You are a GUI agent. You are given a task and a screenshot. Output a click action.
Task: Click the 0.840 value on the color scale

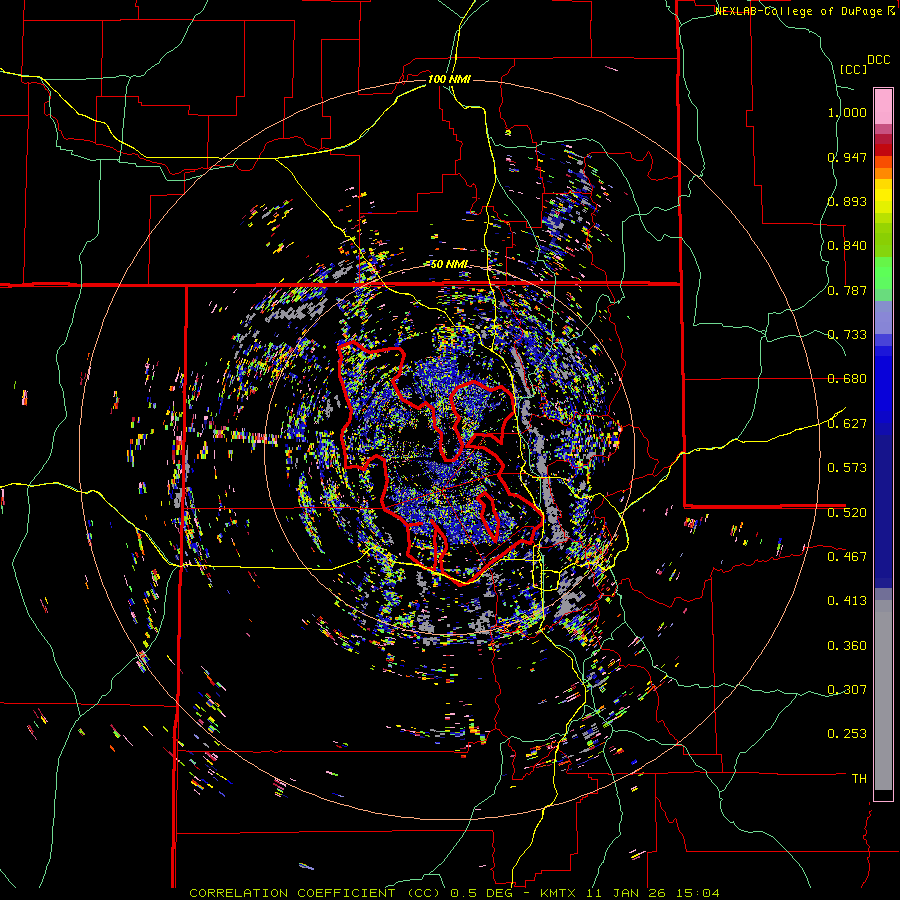point(847,246)
